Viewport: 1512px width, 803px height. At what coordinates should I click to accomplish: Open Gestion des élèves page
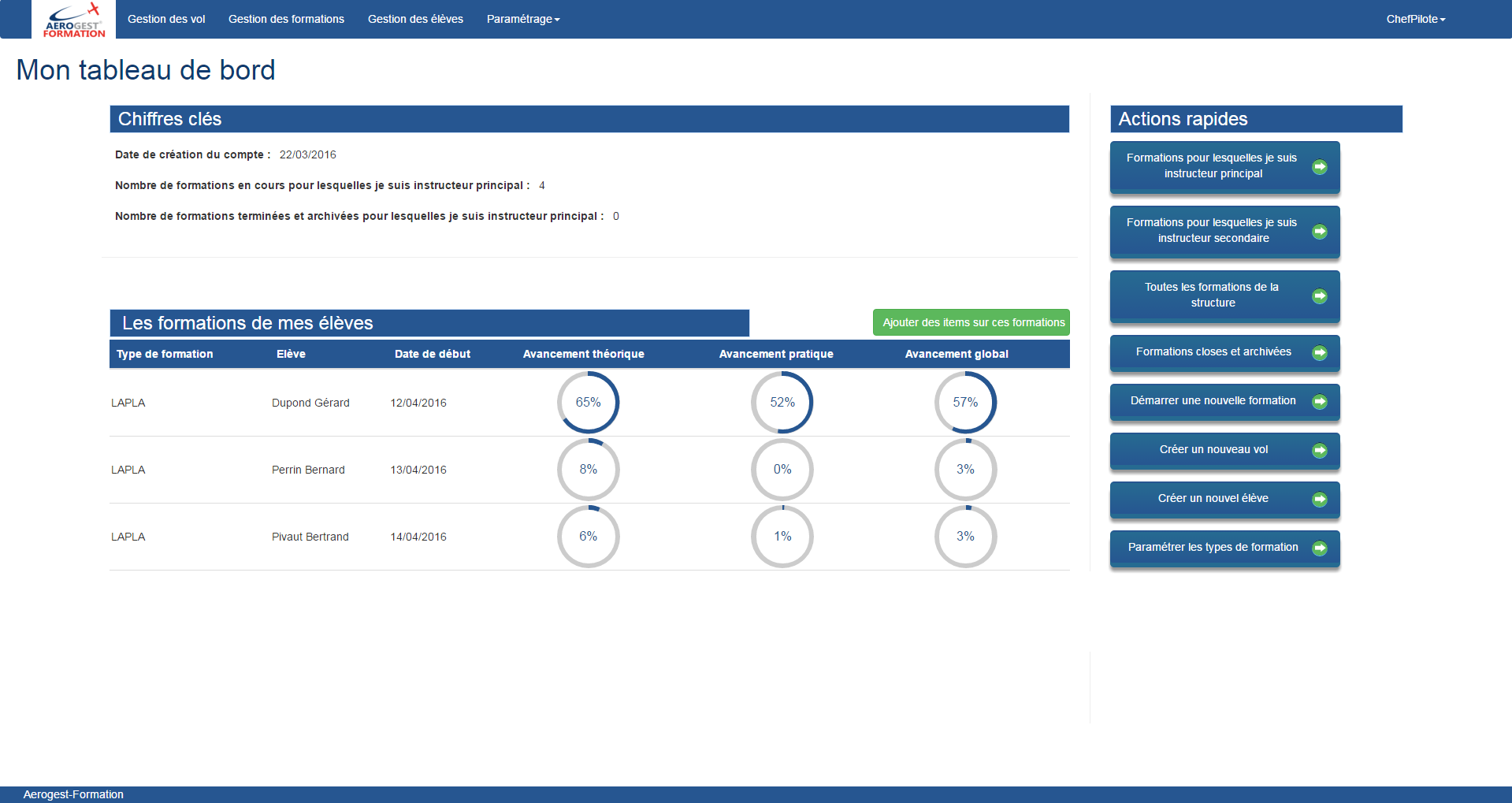click(415, 19)
